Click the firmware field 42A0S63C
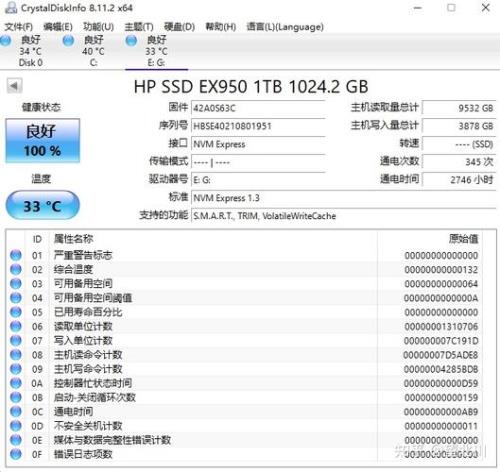The image size is (500, 472). pyautogui.click(x=258, y=108)
